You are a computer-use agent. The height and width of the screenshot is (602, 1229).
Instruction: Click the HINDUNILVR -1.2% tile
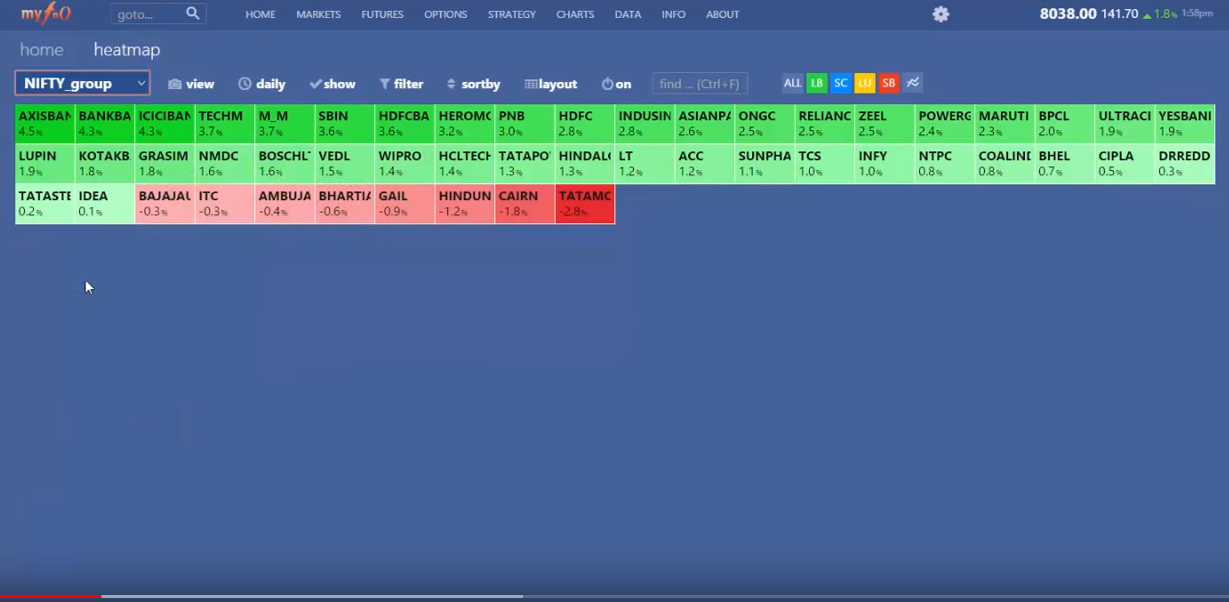465,204
